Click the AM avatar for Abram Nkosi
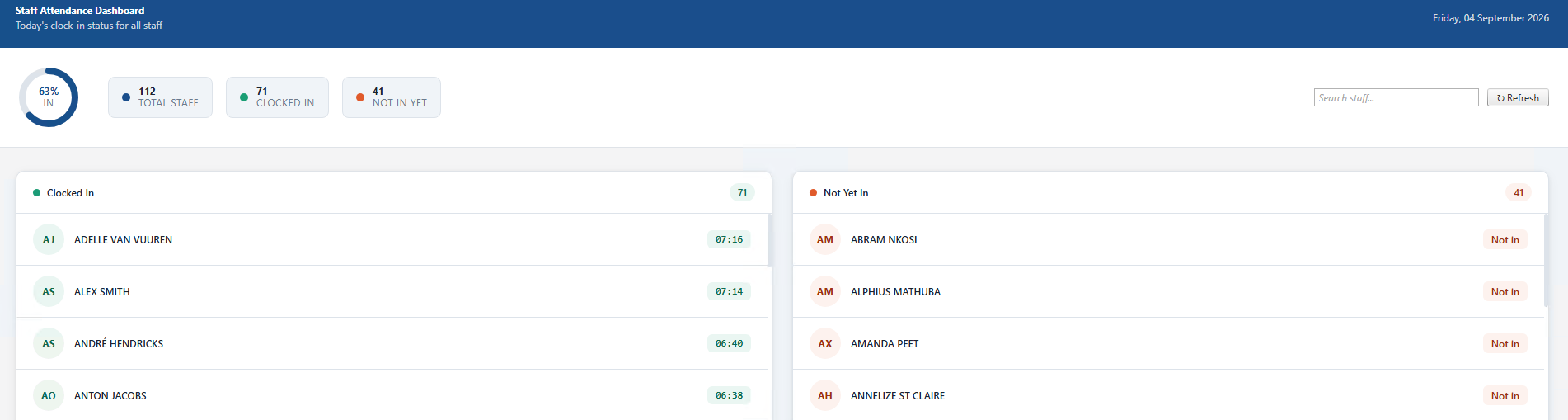Image resolution: width=1568 pixels, height=420 pixels. coord(825,239)
